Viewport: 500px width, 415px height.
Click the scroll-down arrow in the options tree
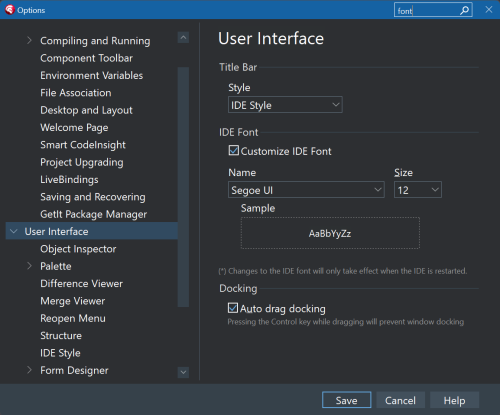pyautogui.click(x=183, y=372)
